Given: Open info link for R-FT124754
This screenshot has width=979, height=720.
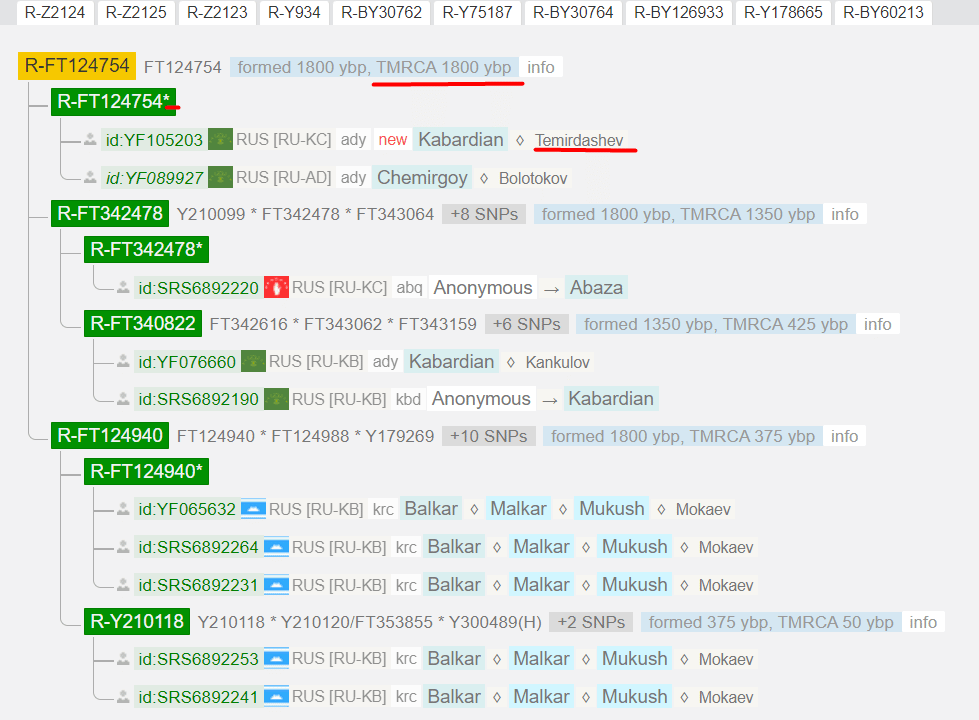Looking at the screenshot, I should (x=541, y=67).
